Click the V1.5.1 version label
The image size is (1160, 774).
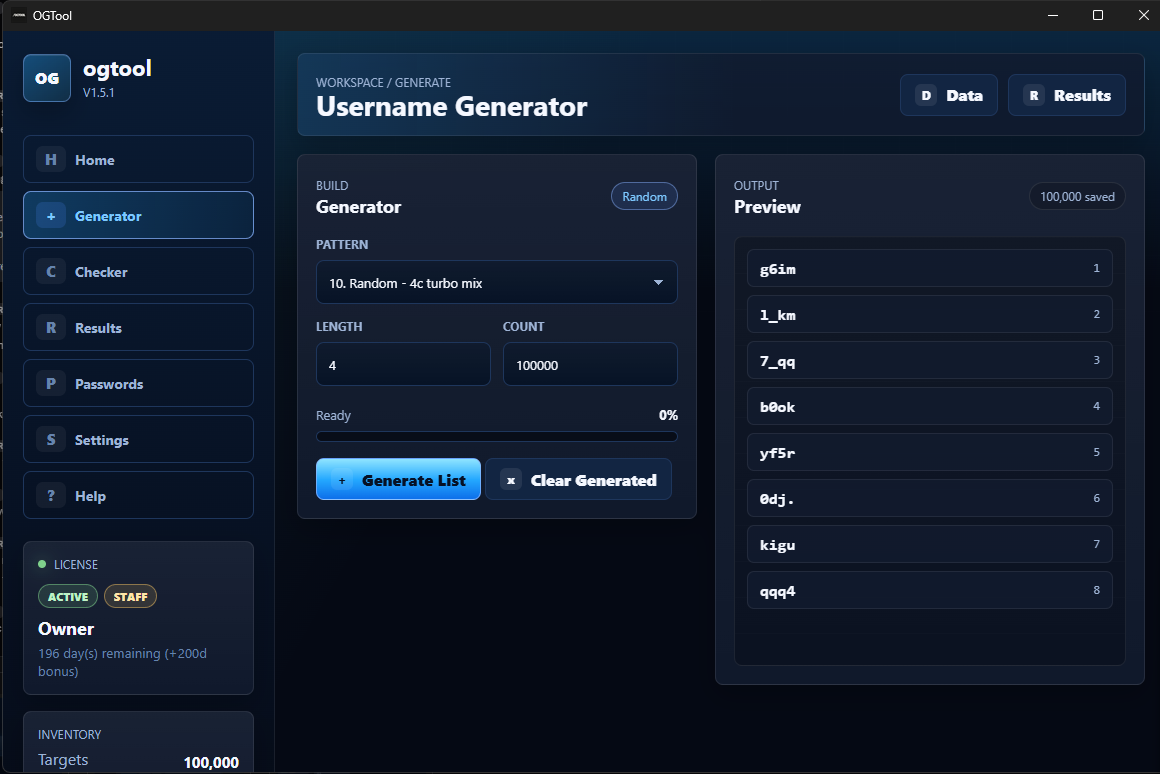98,92
